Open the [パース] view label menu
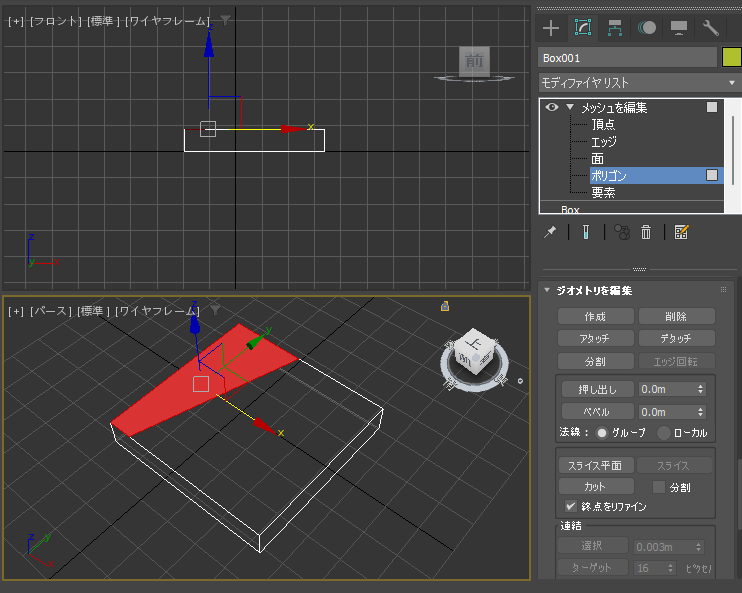This screenshot has width=742, height=593. [x=51, y=311]
